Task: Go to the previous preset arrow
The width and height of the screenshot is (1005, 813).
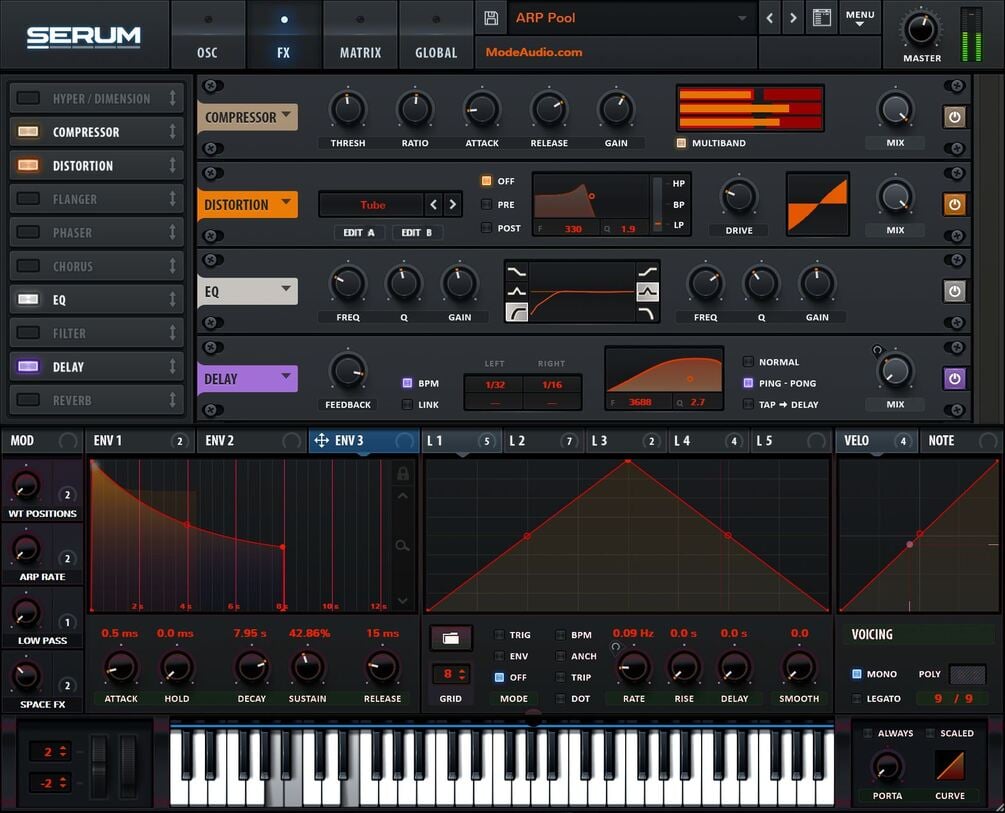Action: point(770,18)
